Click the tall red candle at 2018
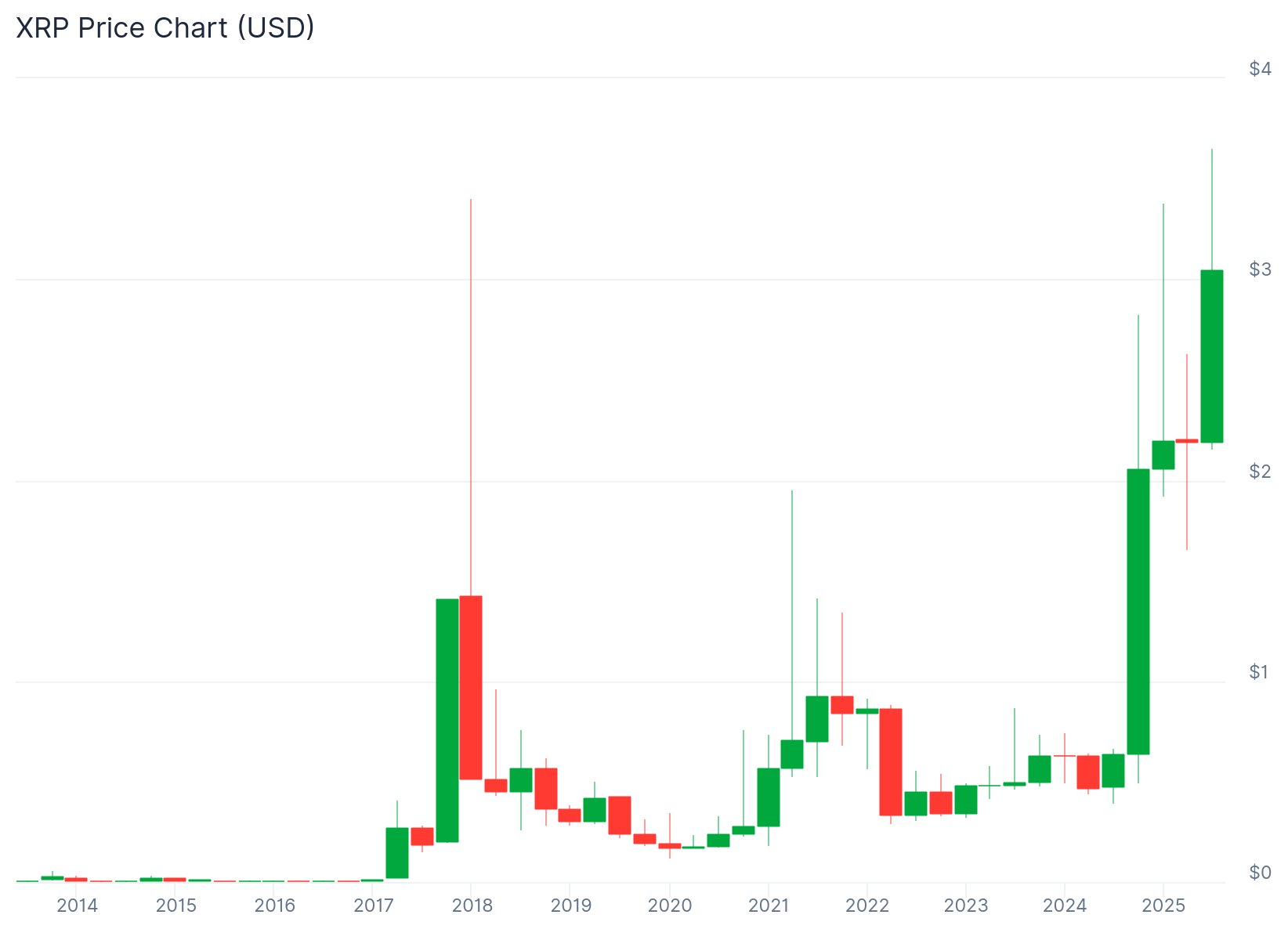The height and width of the screenshot is (940, 1288). point(471,688)
